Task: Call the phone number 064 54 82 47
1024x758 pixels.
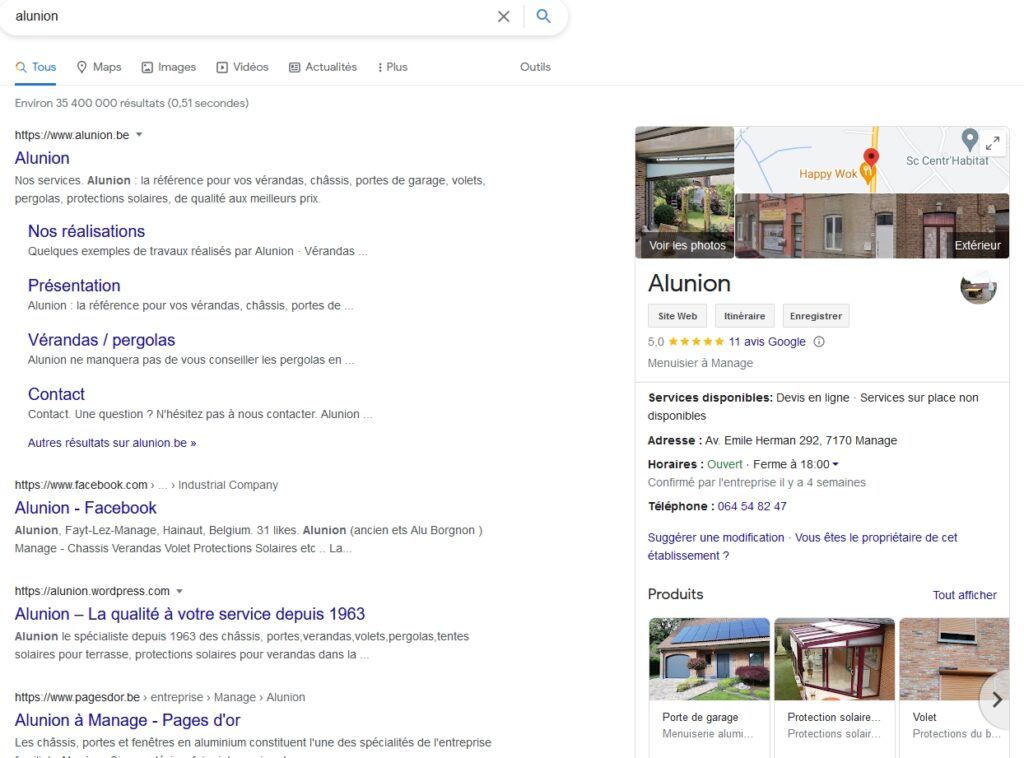Action: (x=752, y=506)
